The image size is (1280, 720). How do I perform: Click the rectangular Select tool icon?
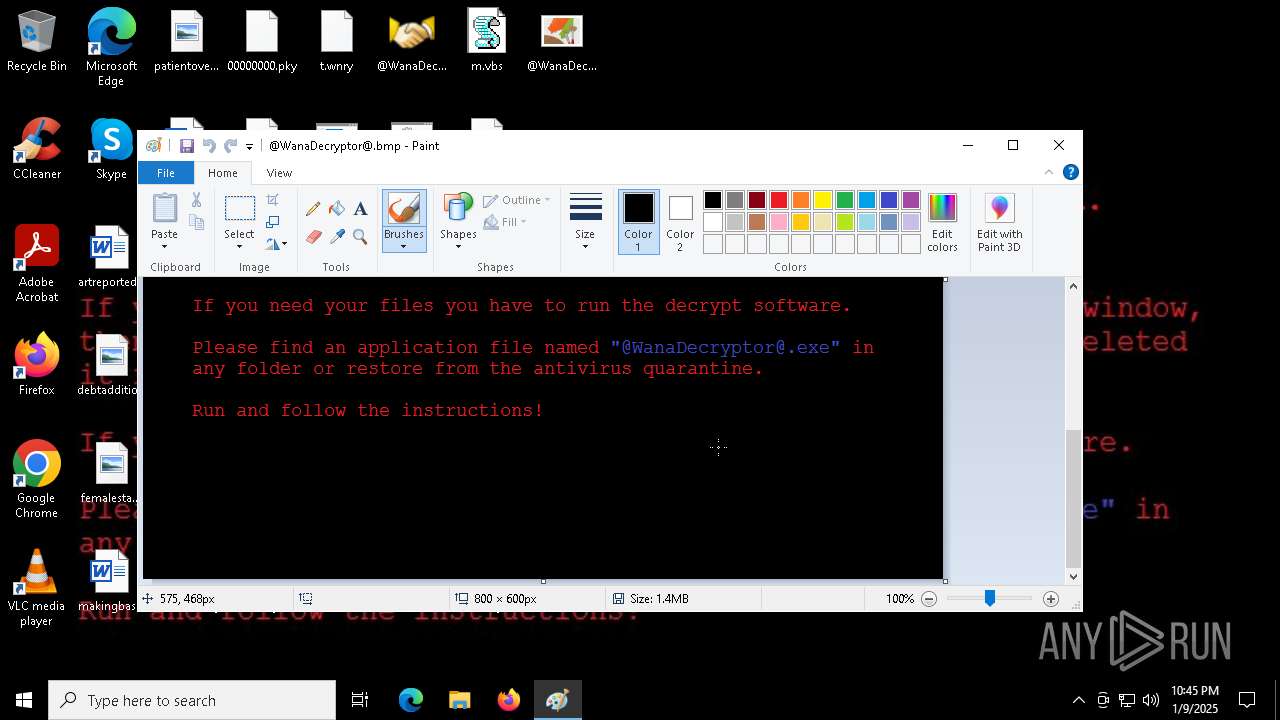pos(239,209)
